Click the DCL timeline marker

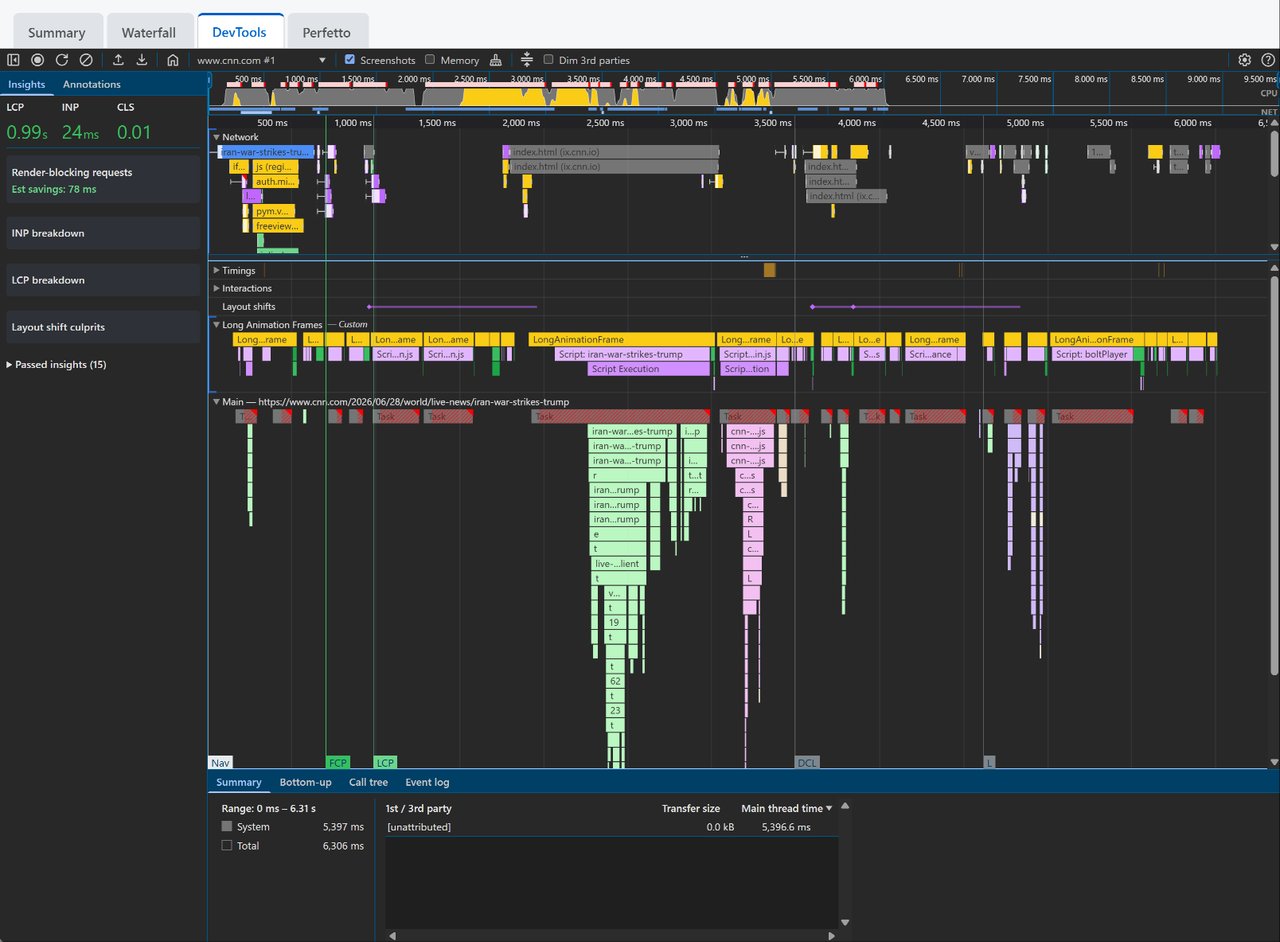coord(806,762)
